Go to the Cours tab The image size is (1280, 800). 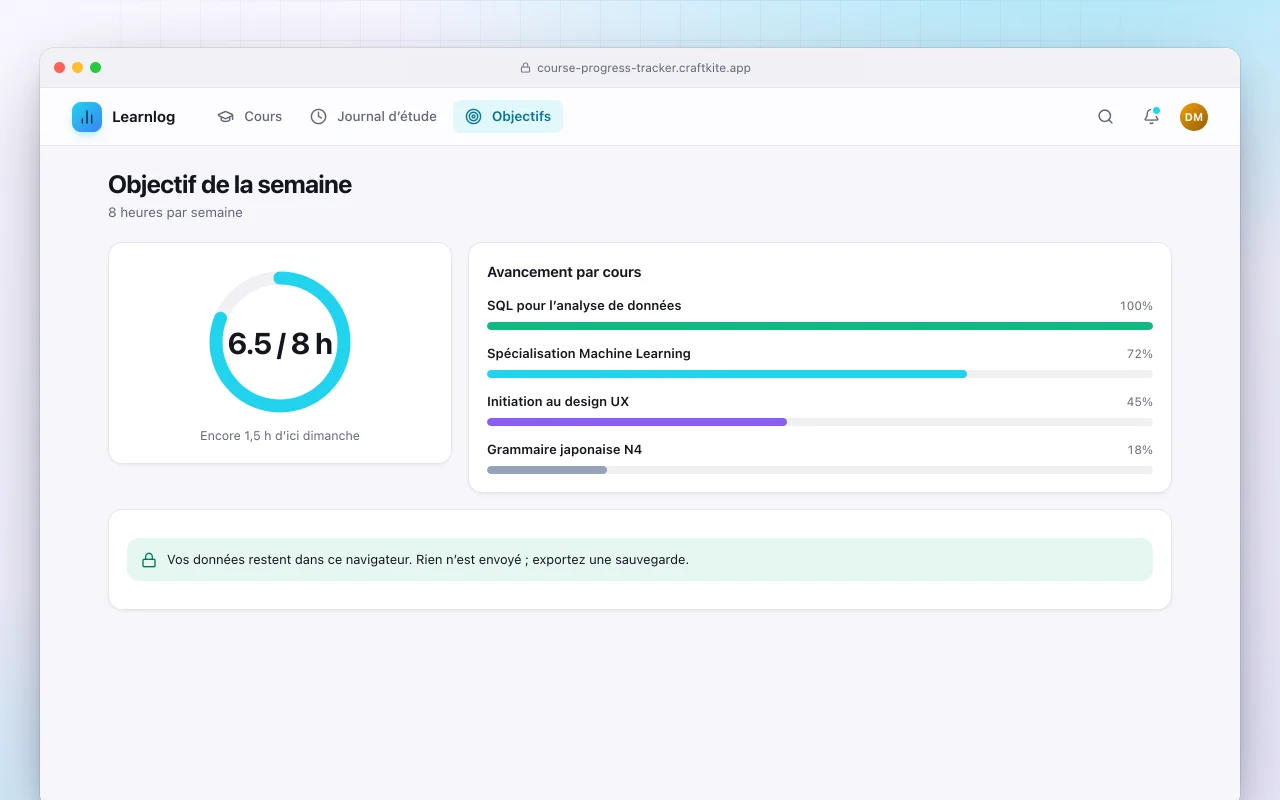coord(250,116)
